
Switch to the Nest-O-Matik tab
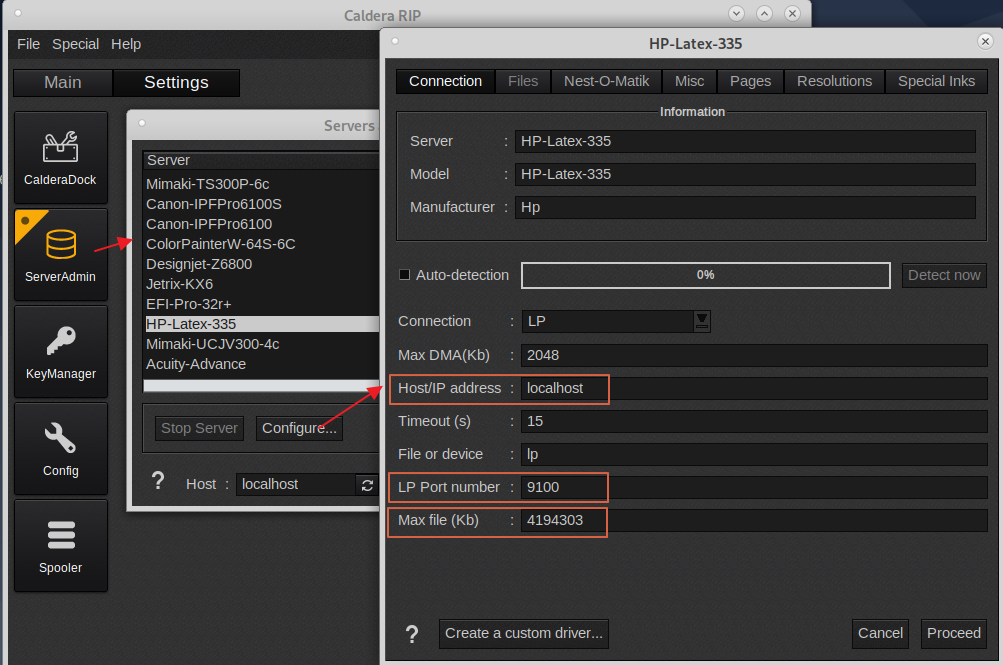click(606, 81)
